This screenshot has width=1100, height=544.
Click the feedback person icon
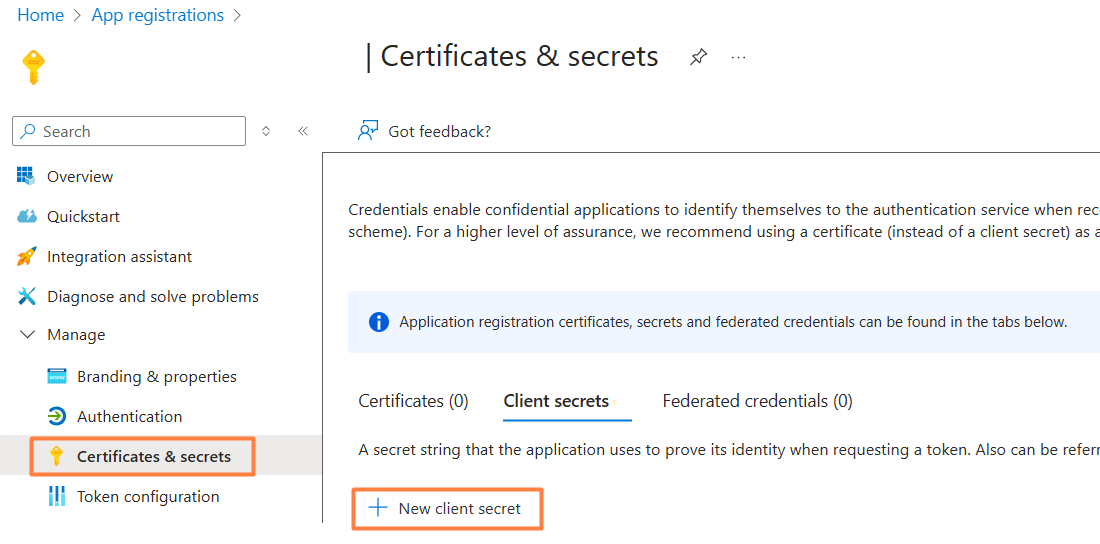[368, 131]
